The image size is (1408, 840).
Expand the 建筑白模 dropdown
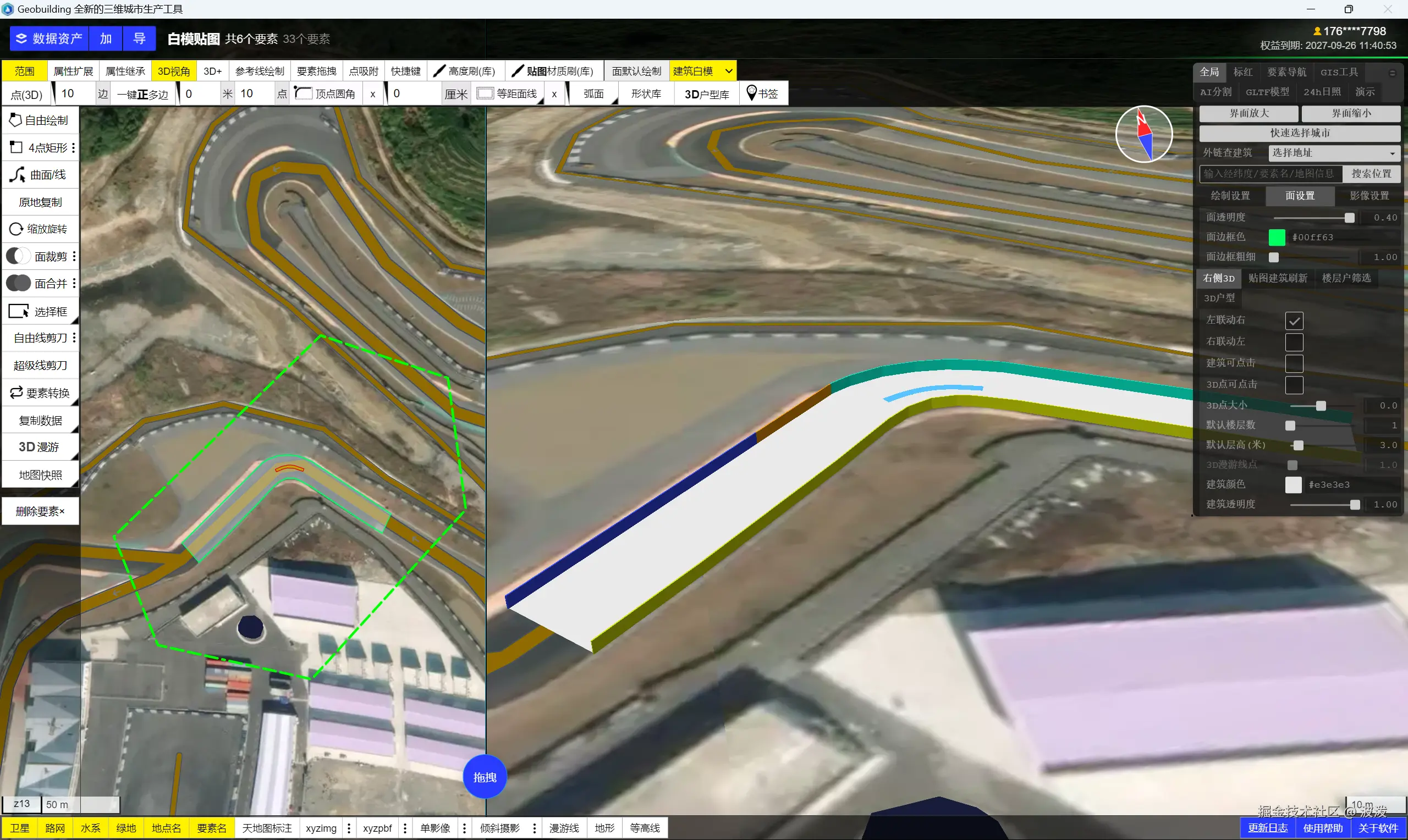(729, 71)
